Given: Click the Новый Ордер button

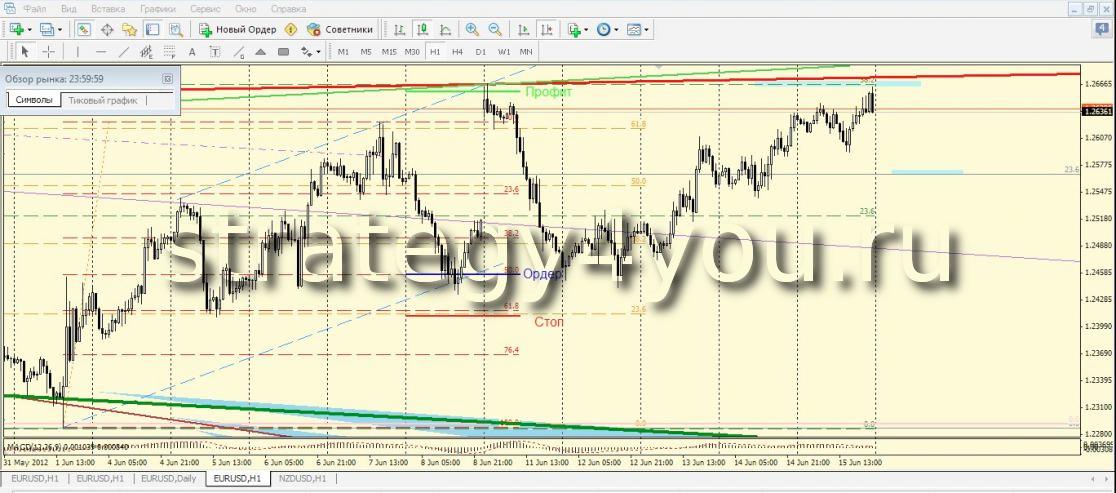Looking at the screenshot, I should pos(239,30).
